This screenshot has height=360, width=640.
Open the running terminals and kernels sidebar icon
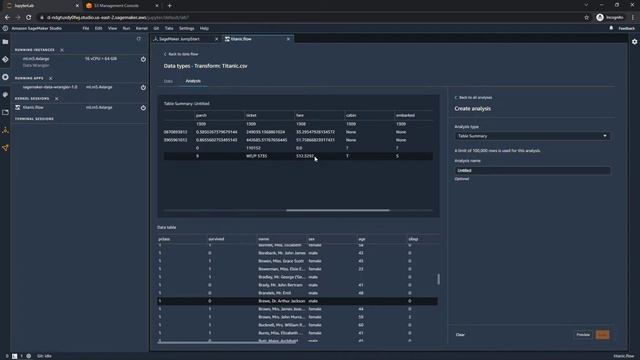5,77
